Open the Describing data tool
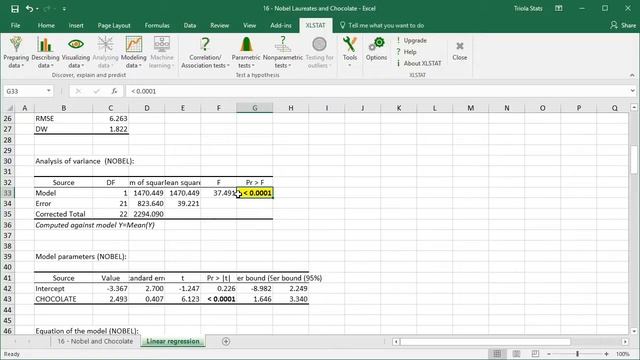This screenshot has width=640, height=360. [45, 52]
